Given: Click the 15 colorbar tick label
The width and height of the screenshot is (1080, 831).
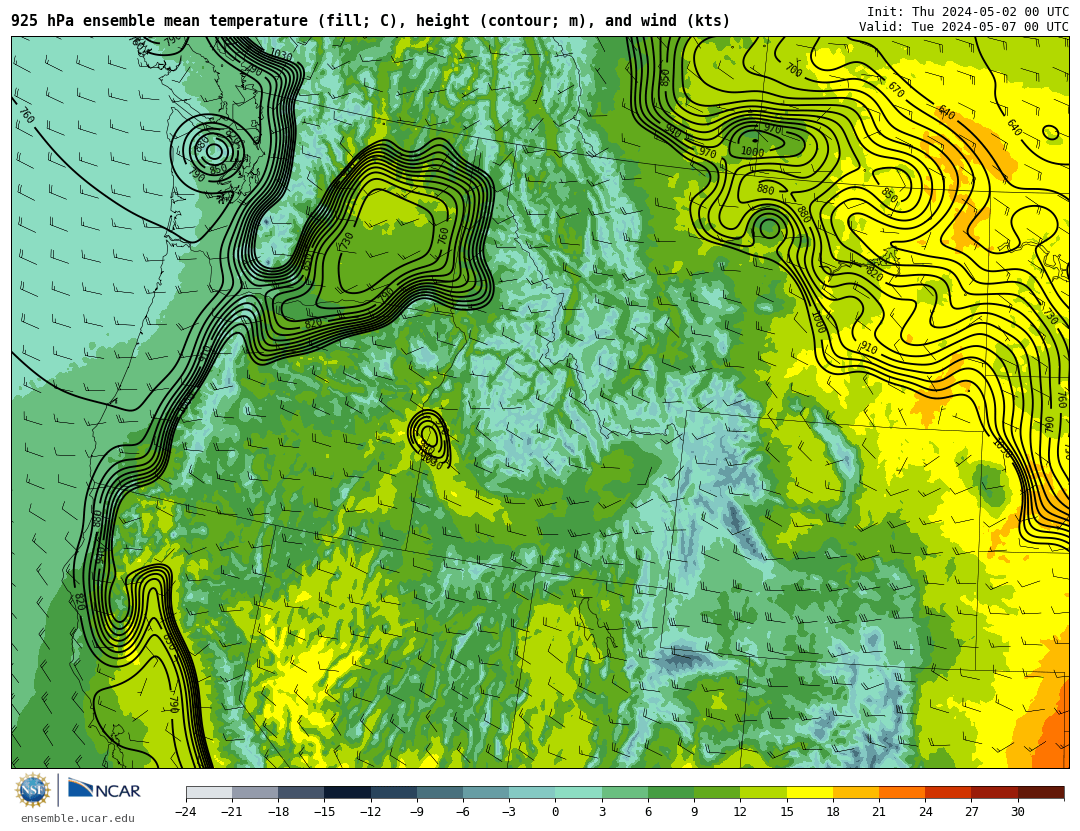Looking at the screenshot, I should coord(787,812).
